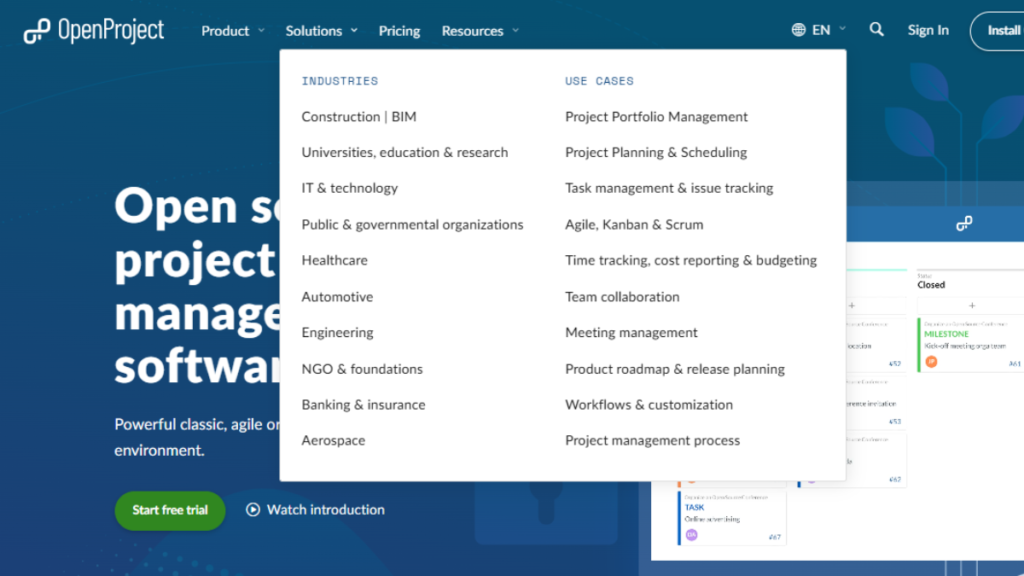Screen dimensions: 1024x576
Task: Choose the Automotive industry
Action: [x=337, y=296]
